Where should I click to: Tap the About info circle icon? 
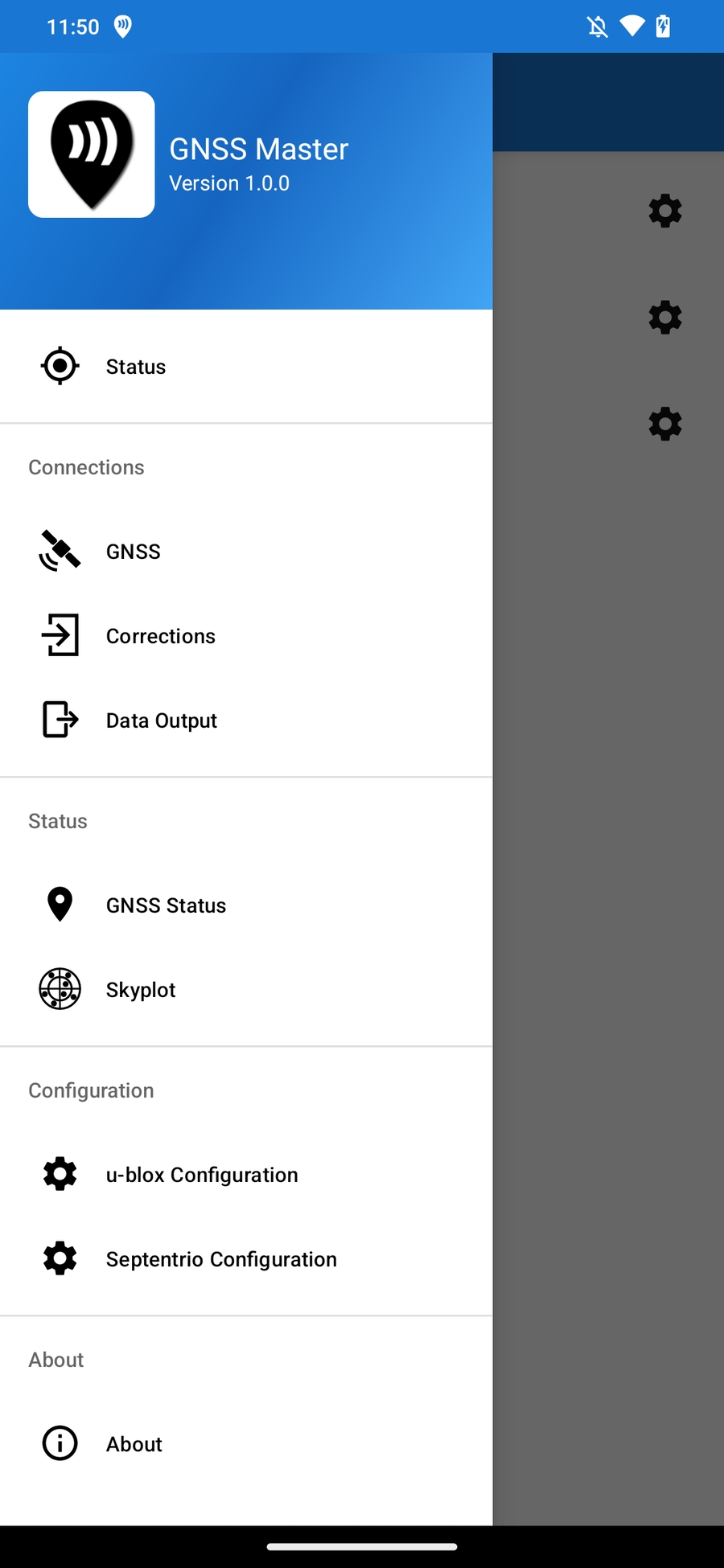(x=60, y=1443)
